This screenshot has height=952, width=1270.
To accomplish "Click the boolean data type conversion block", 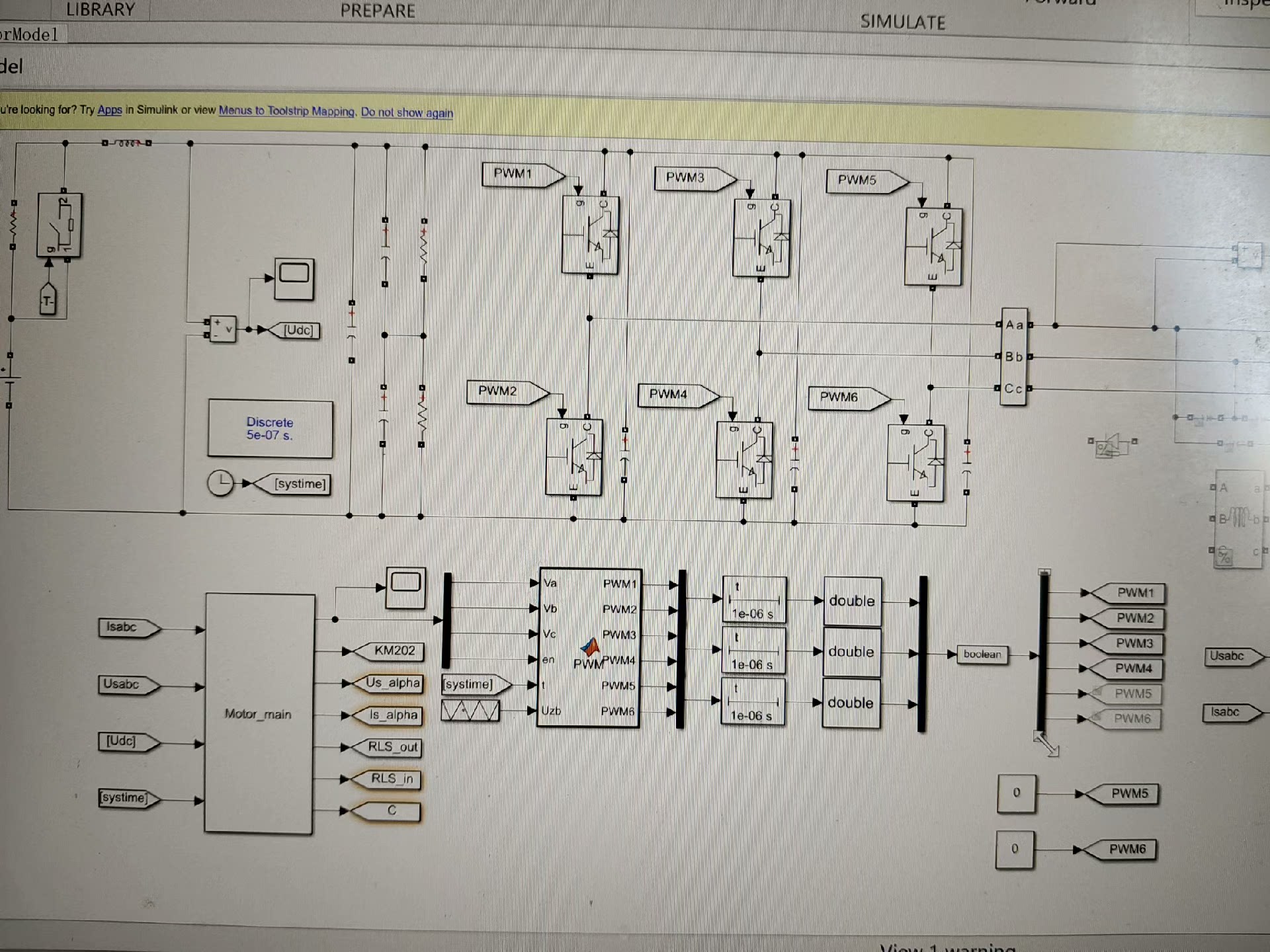I will [x=982, y=654].
